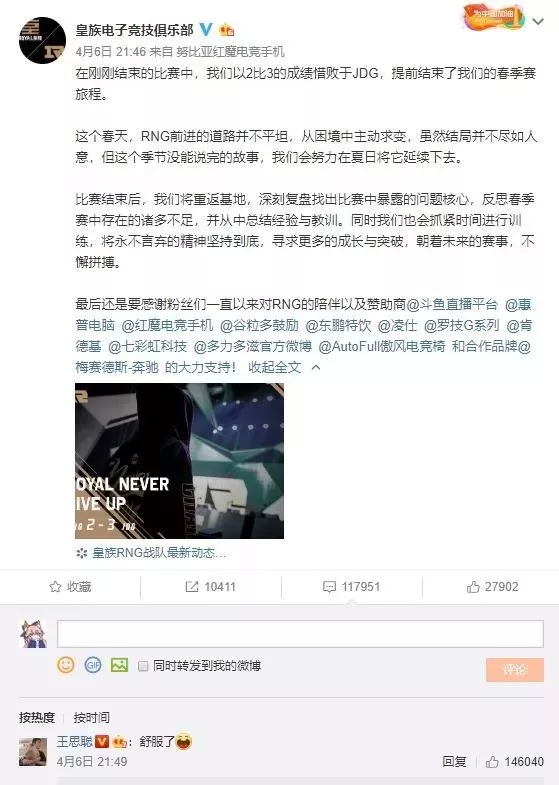Attach a picture using image icon

pyautogui.click(x=119, y=665)
